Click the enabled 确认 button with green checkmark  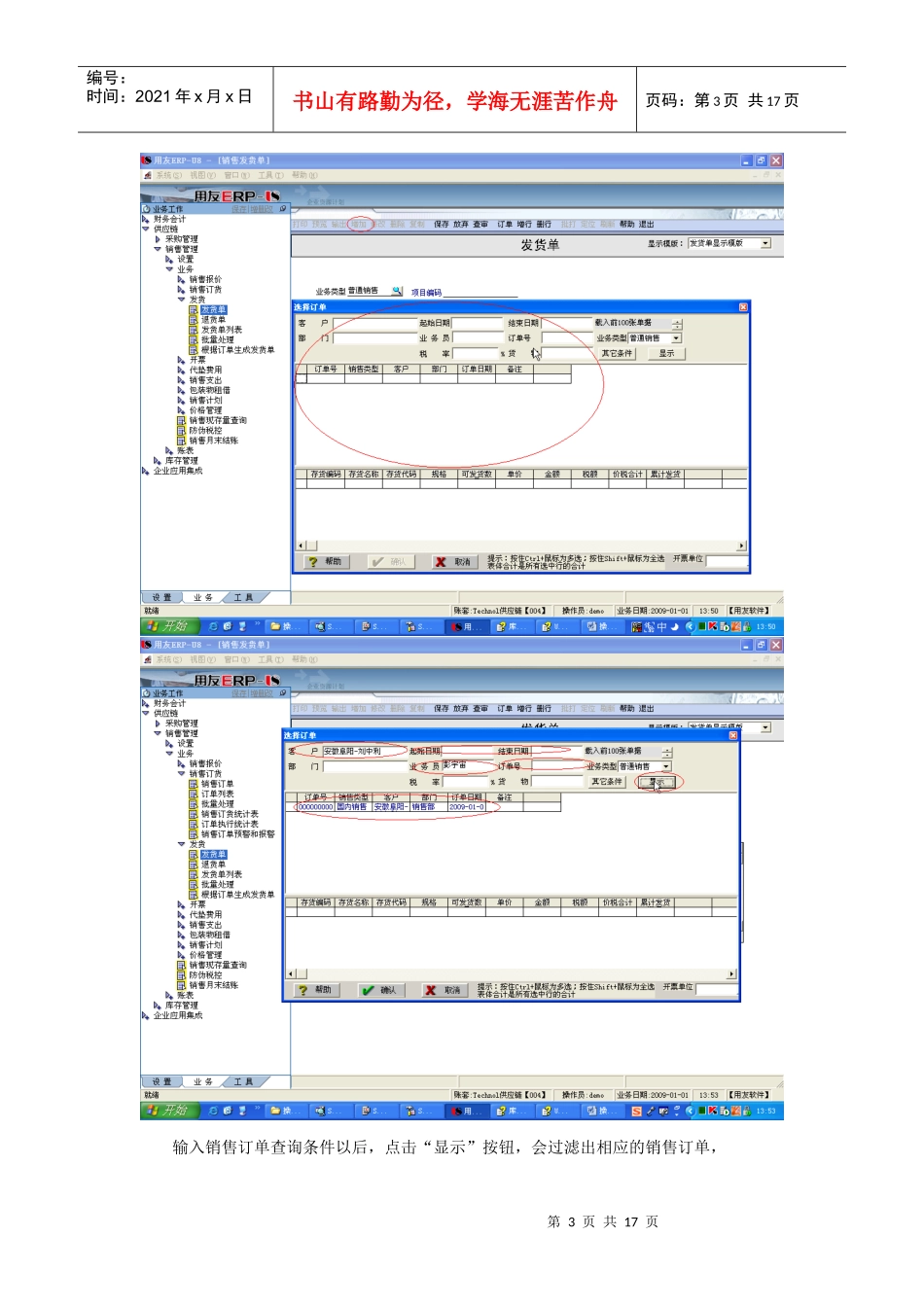tap(379, 990)
